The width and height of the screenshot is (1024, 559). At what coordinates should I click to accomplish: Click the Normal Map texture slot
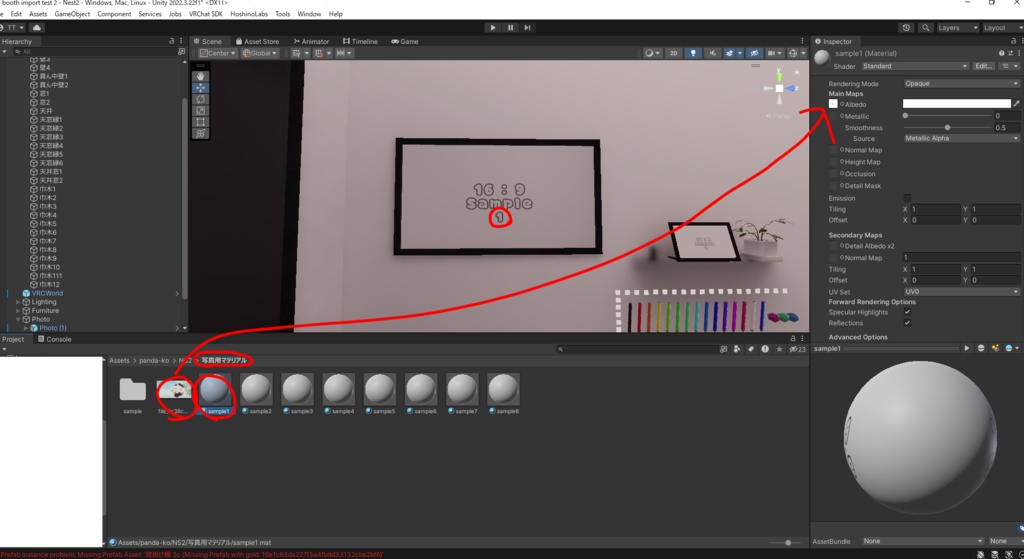pyautogui.click(x=833, y=150)
